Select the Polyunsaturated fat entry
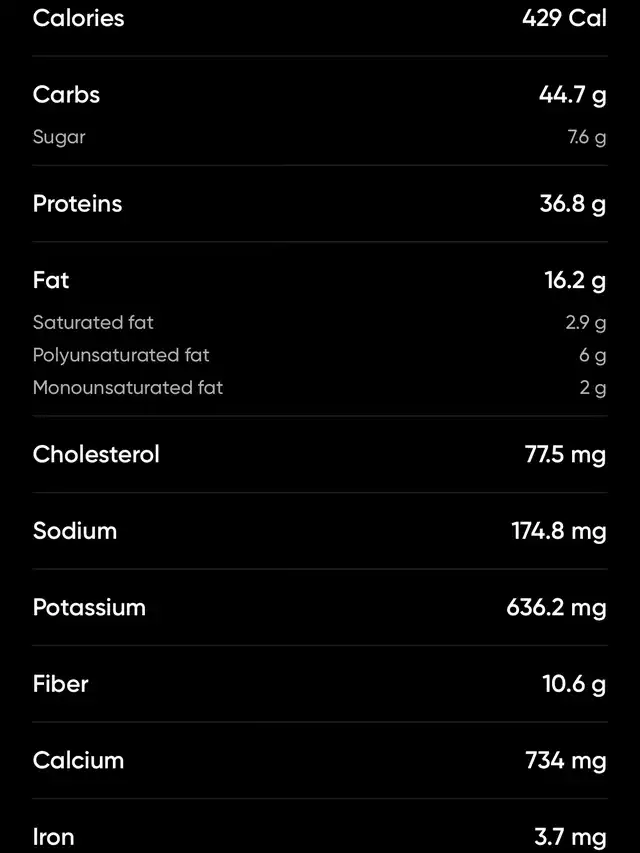 tap(121, 355)
